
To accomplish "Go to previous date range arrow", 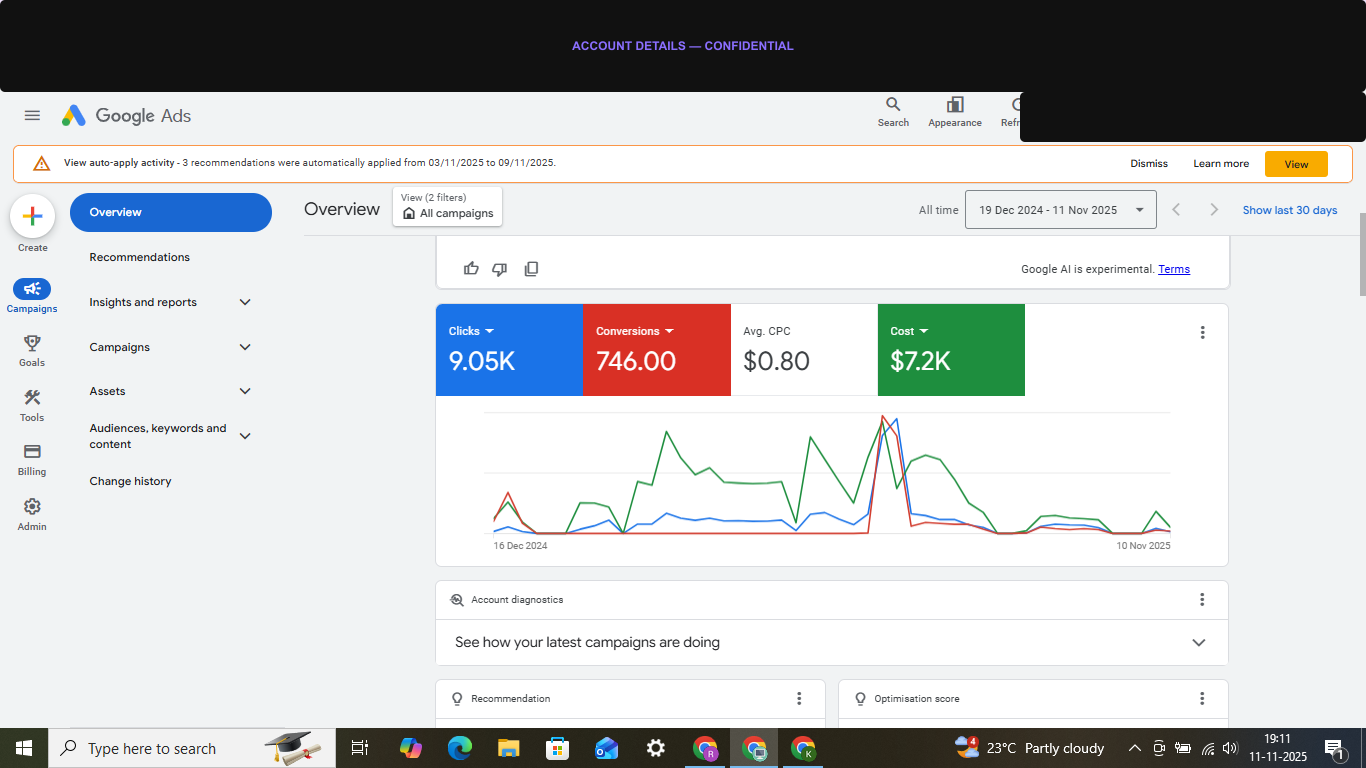I will [1176, 209].
